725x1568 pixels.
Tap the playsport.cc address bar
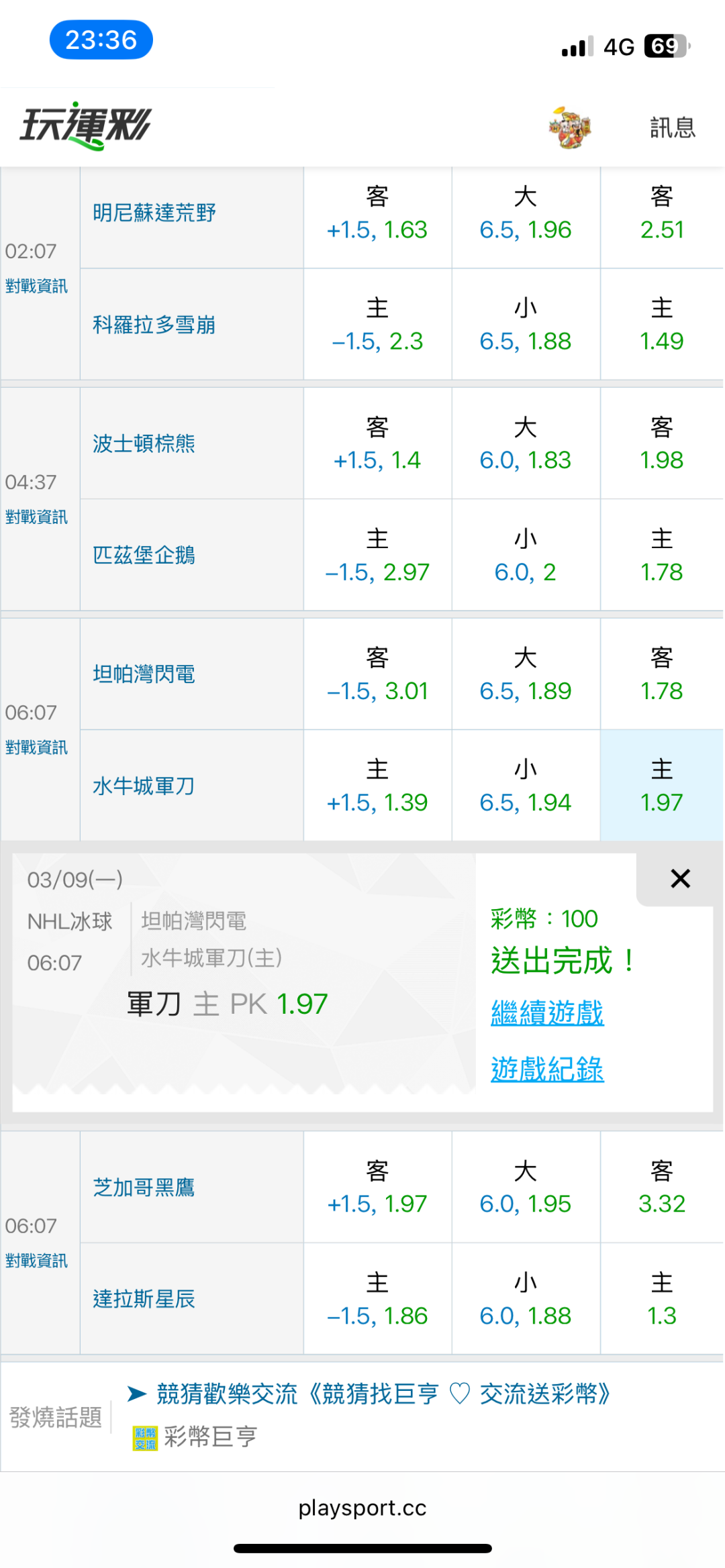362,1508
